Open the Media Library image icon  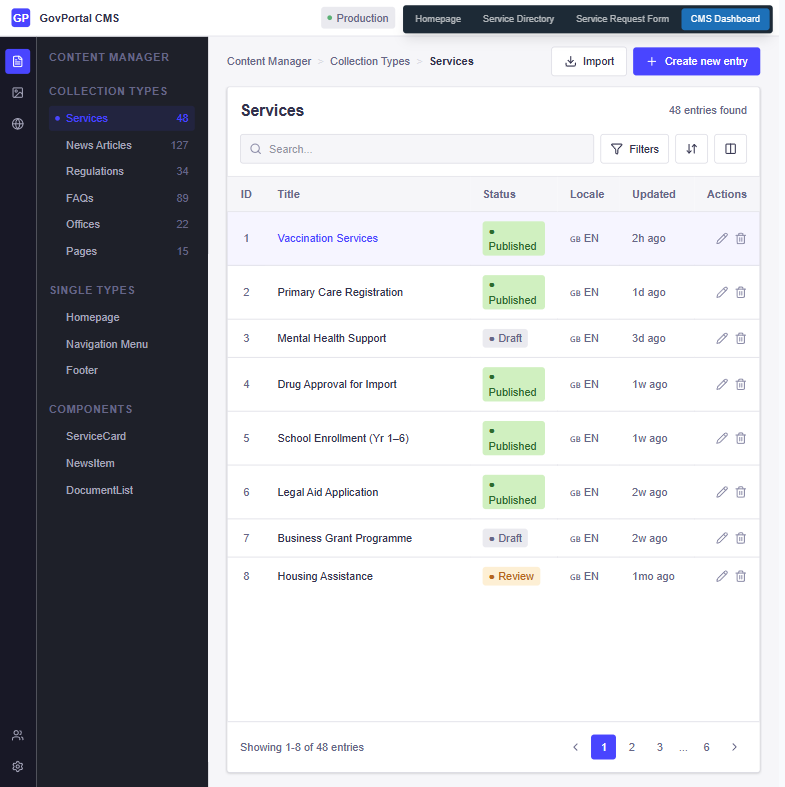[18, 92]
